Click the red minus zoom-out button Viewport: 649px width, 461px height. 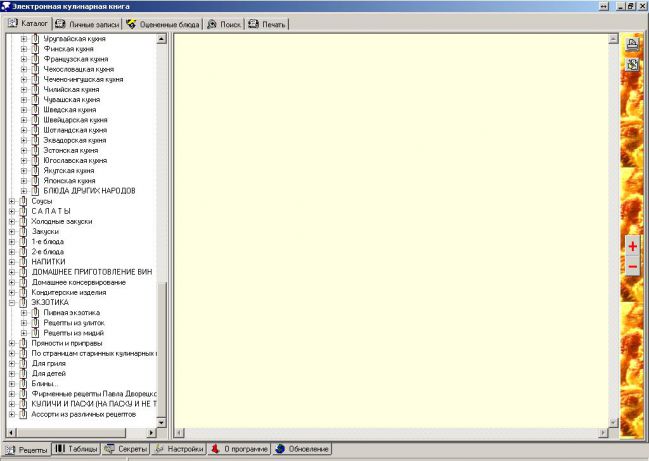(632, 267)
